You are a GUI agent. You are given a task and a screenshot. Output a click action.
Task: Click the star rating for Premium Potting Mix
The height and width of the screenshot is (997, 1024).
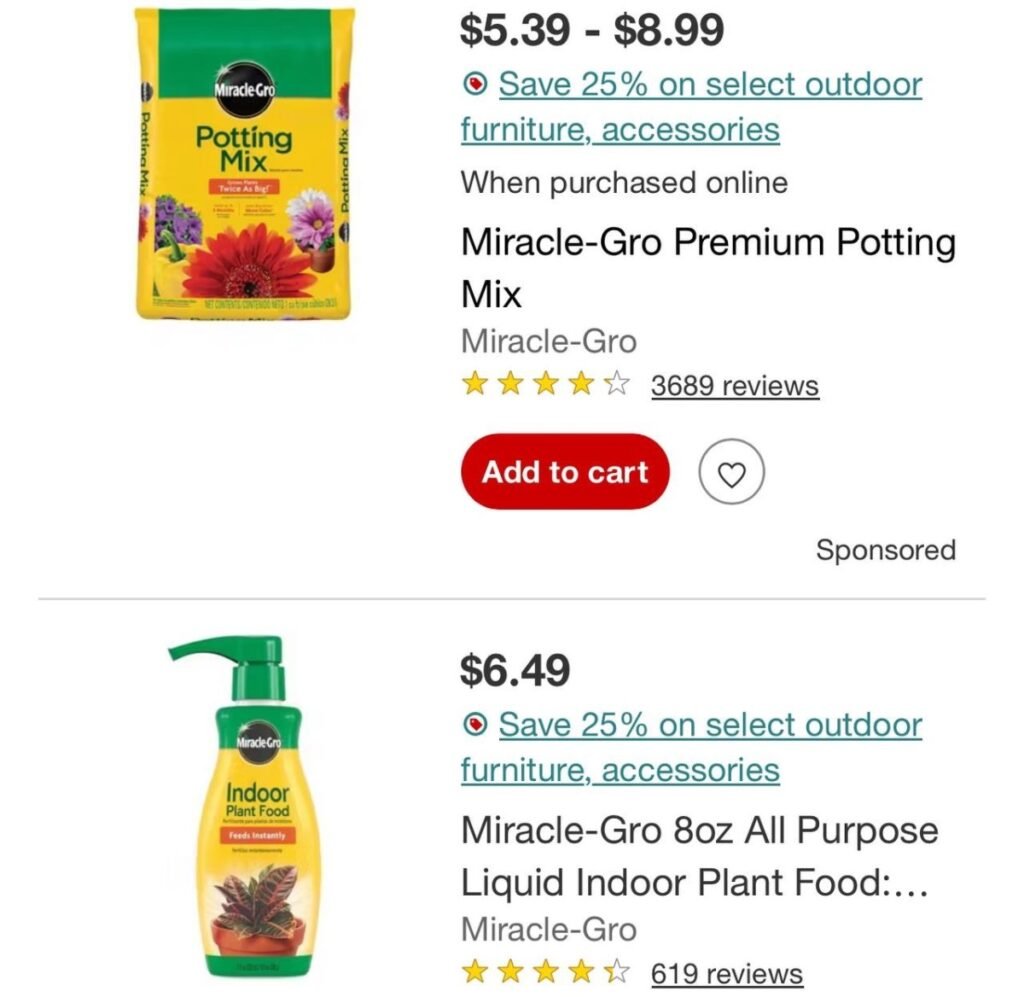coord(546,385)
